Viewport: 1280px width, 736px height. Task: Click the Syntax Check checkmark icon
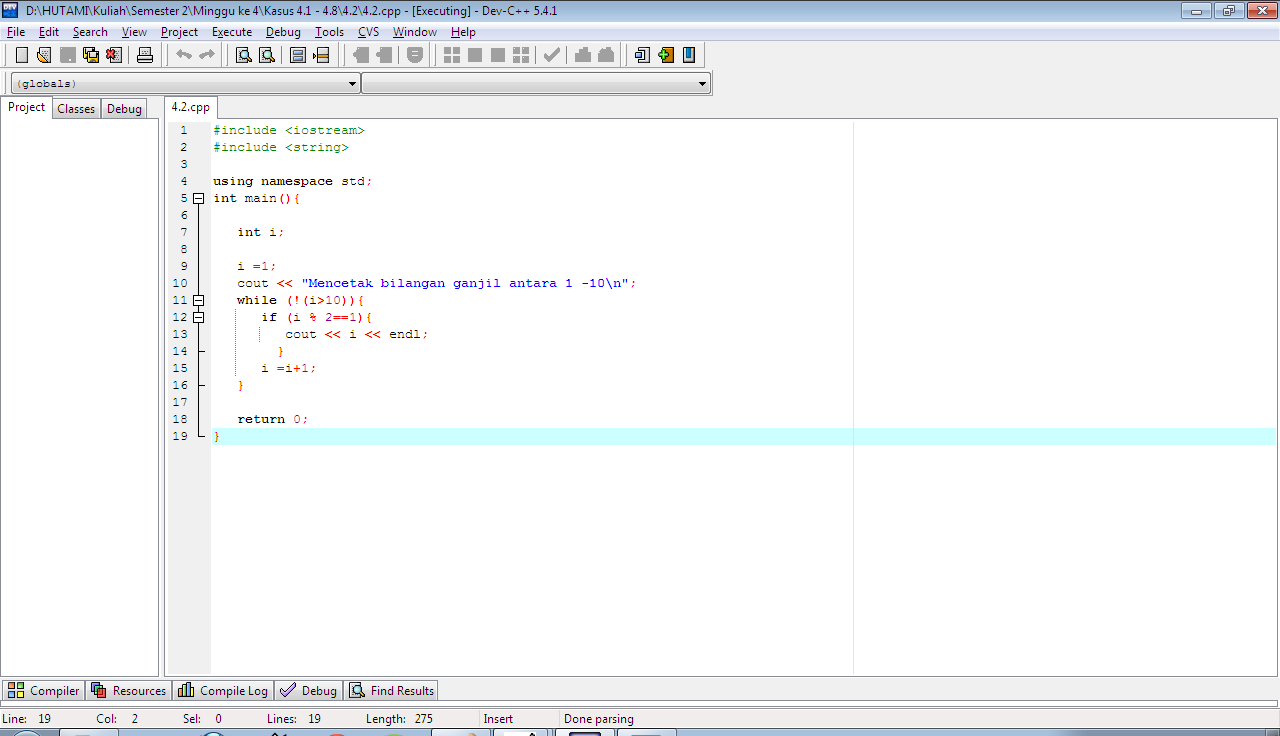551,55
